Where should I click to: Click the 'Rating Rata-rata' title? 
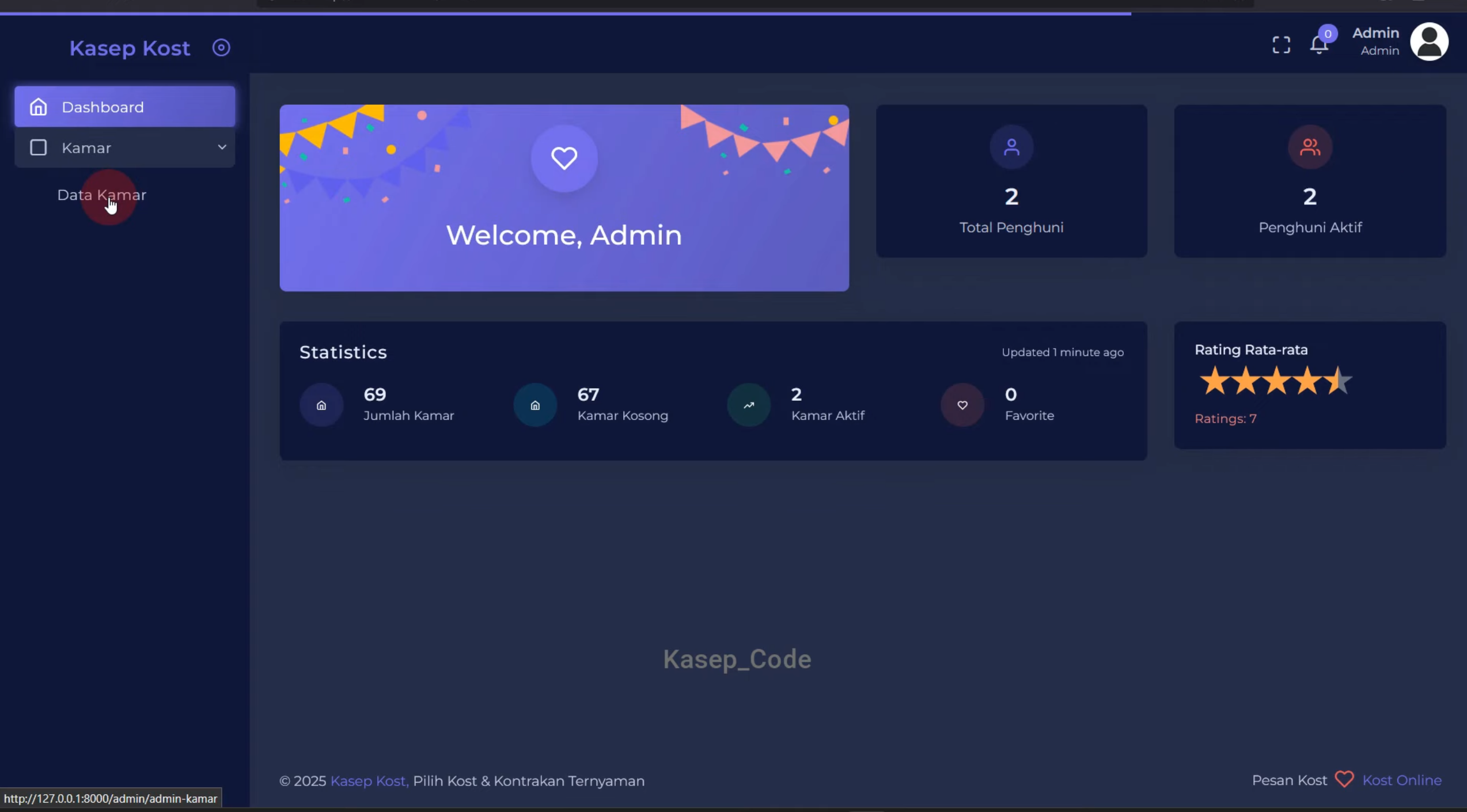pos(1250,350)
